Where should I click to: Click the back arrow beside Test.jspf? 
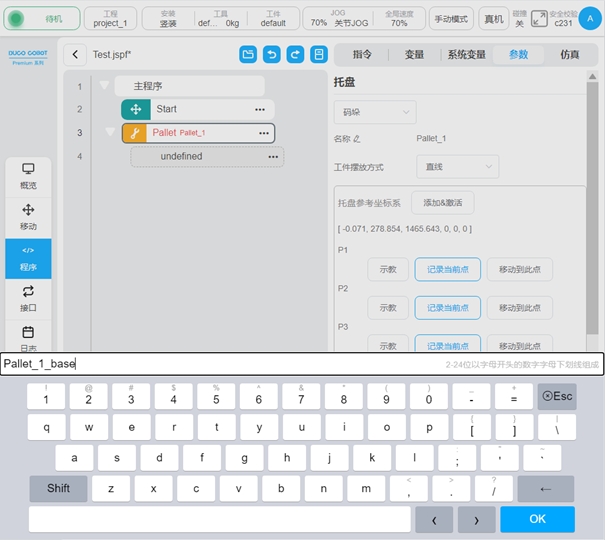click(76, 55)
